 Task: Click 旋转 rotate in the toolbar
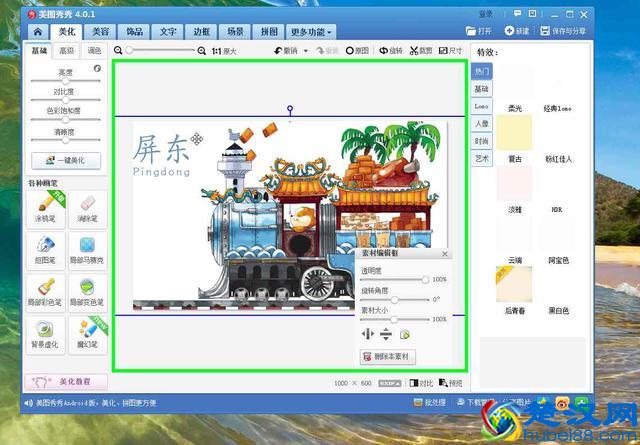pyautogui.click(x=391, y=51)
